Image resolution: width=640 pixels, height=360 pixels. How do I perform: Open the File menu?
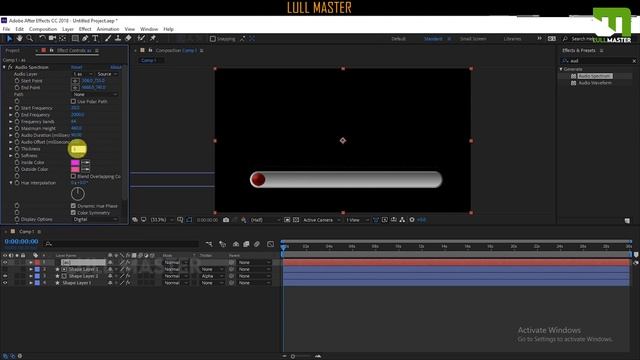tap(6, 29)
